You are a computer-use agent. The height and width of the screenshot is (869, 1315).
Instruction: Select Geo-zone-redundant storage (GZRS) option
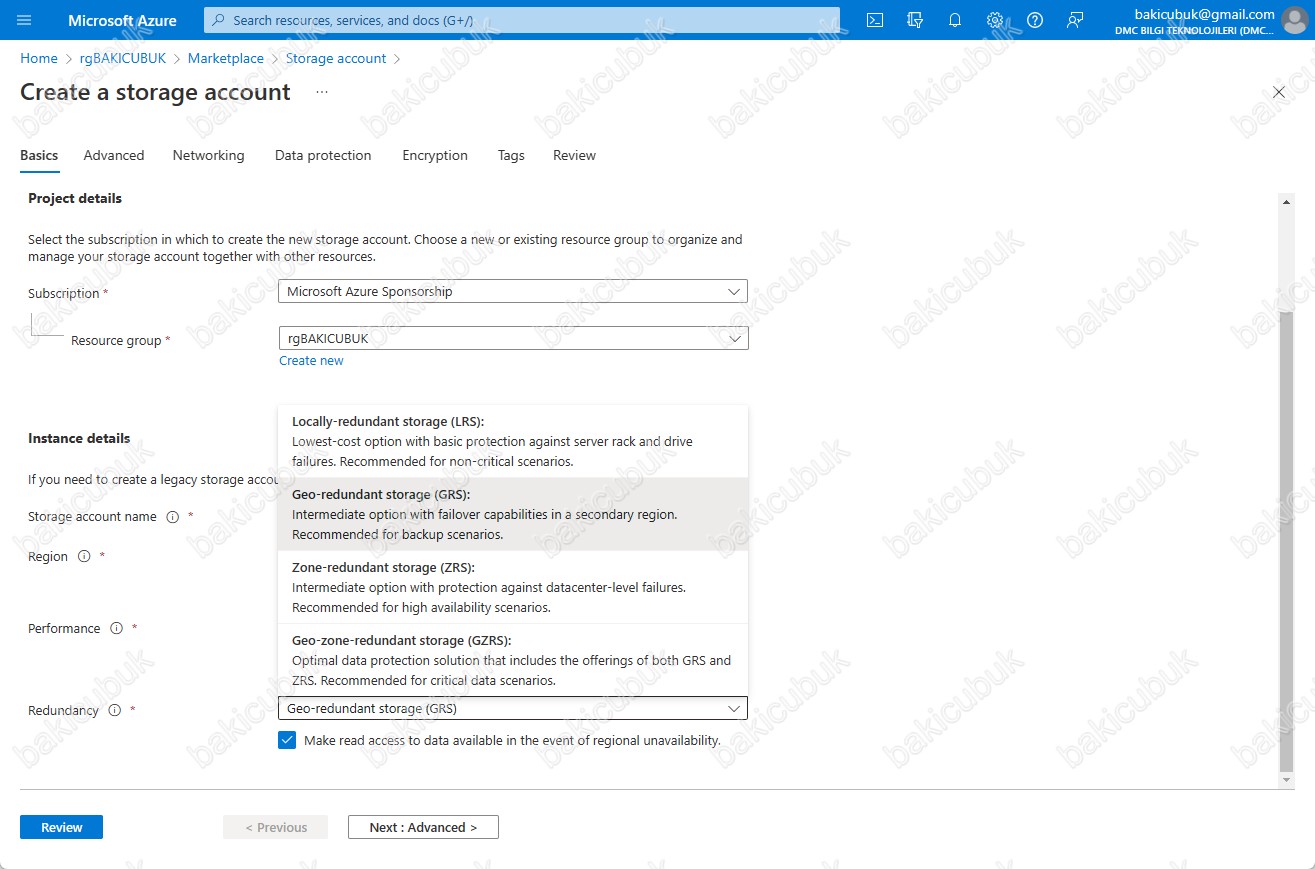pos(513,660)
